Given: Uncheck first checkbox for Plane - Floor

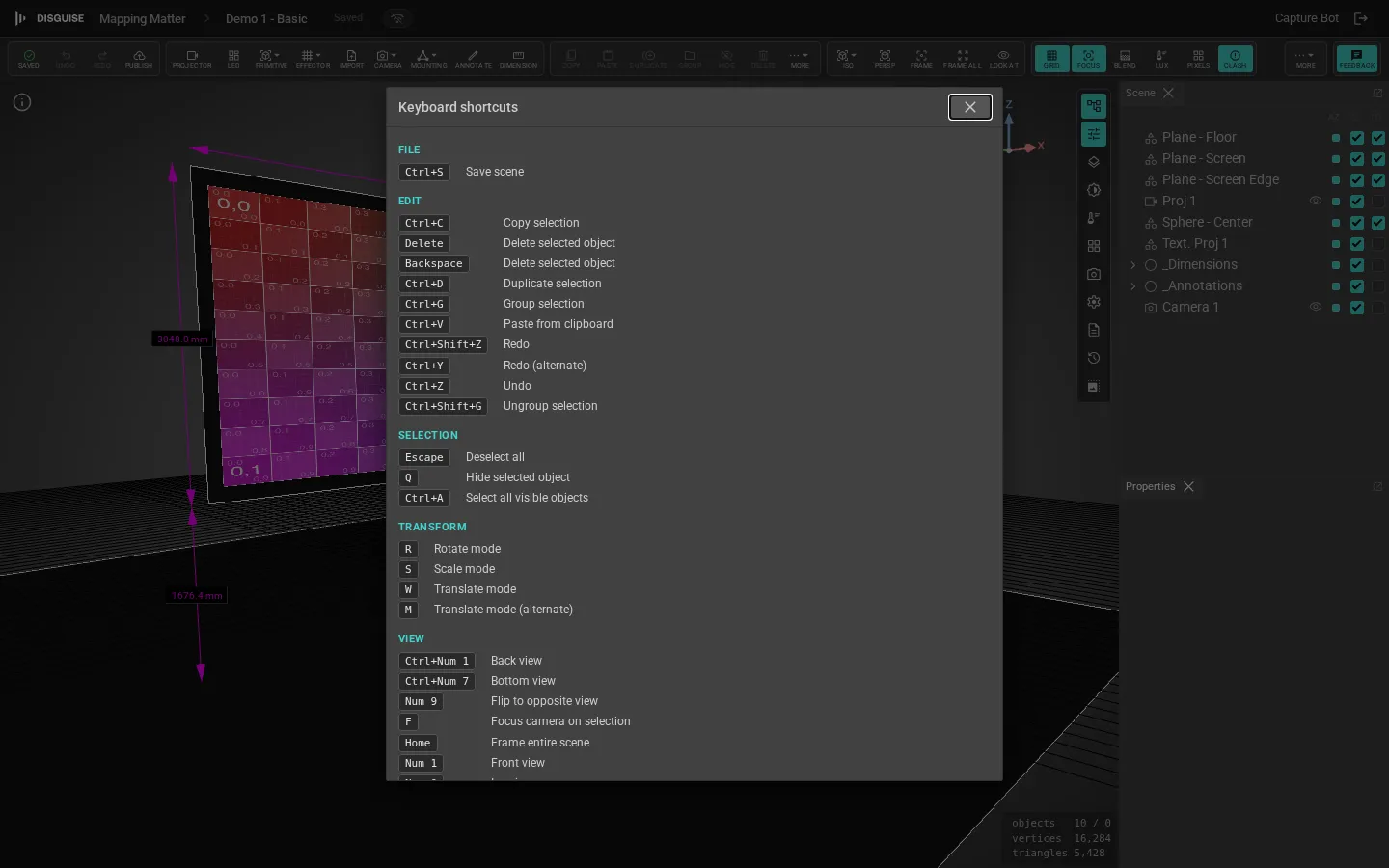Looking at the screenshot, I should coord(1357,138).
